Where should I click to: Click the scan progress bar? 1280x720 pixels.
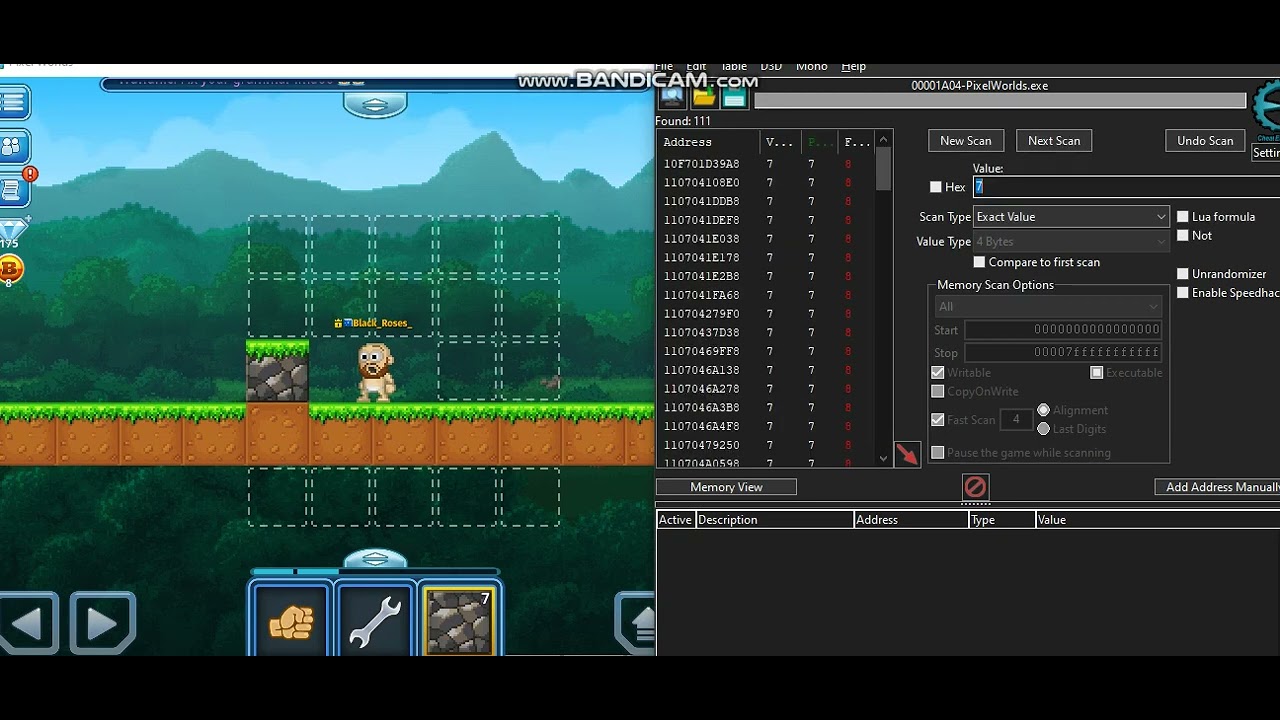(1000, 101)
